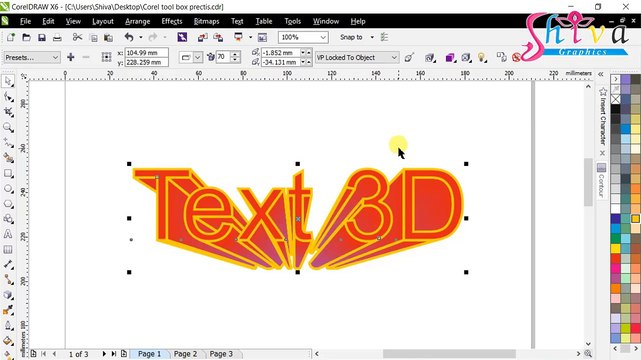Click the Search Content icon

182,38
